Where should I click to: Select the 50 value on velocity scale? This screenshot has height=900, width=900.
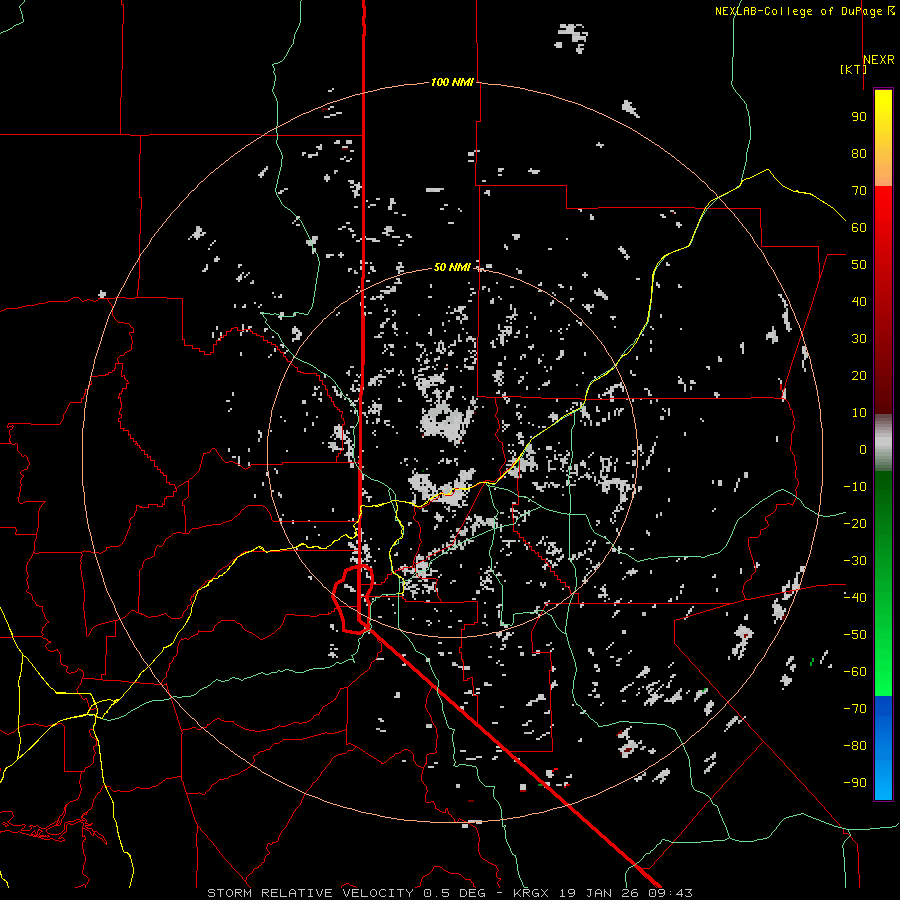tap(859, 265)
